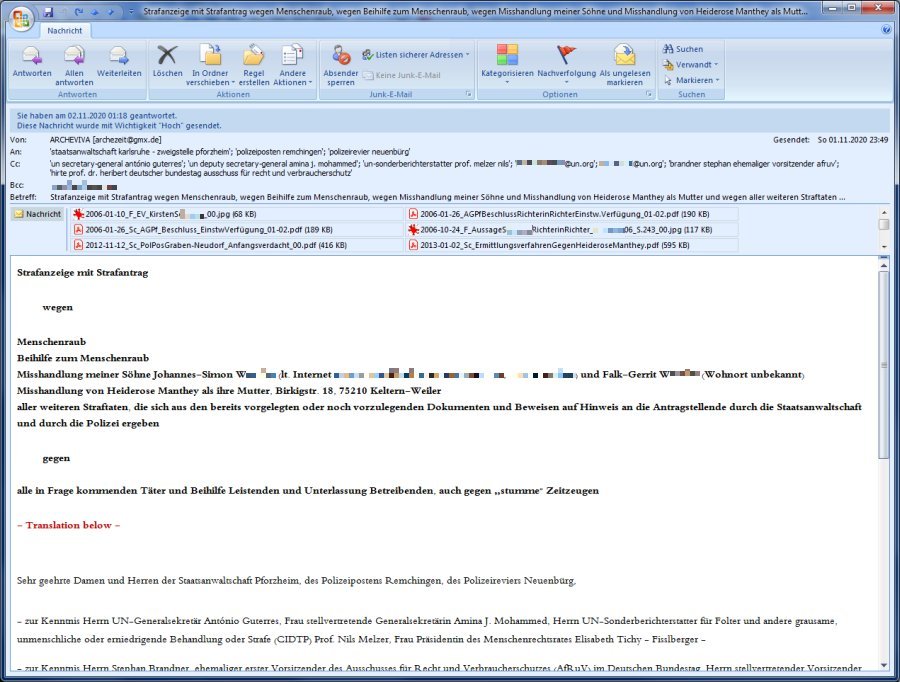Click the sent date 'So 01.11.2020 23:49'
Image resolution: width=900 pixels, height=682 pixels.
[852, 140]
